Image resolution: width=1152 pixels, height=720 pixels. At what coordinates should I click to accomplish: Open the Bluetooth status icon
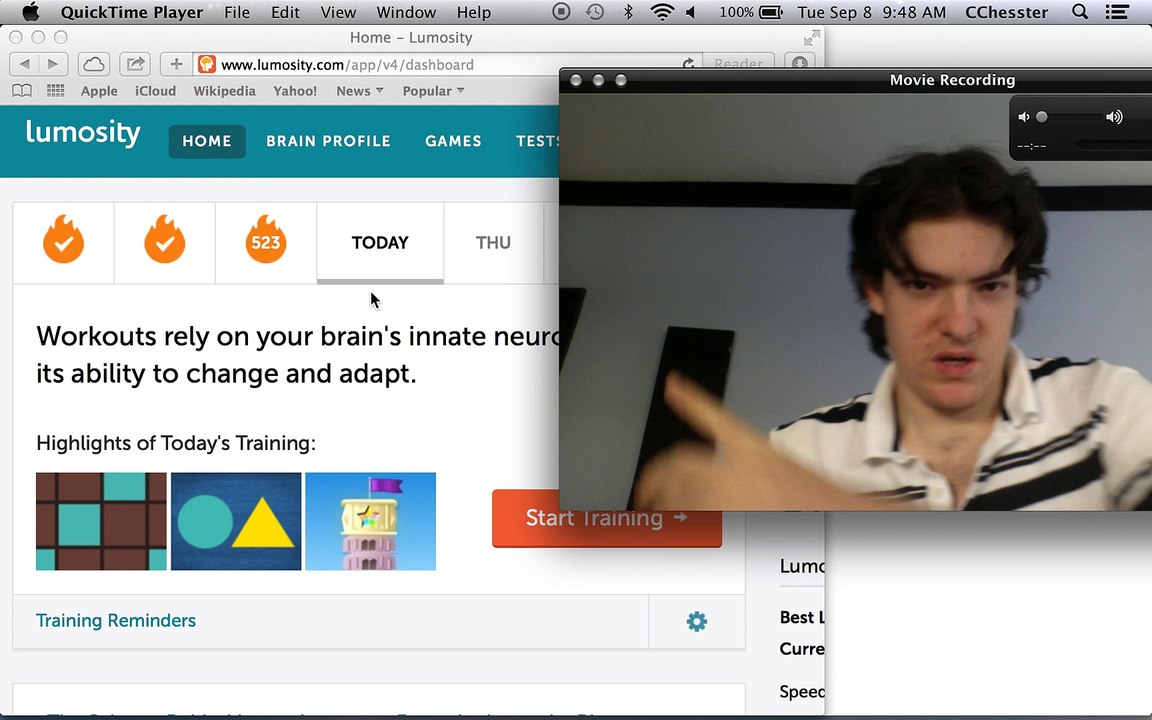click(628, 12)
